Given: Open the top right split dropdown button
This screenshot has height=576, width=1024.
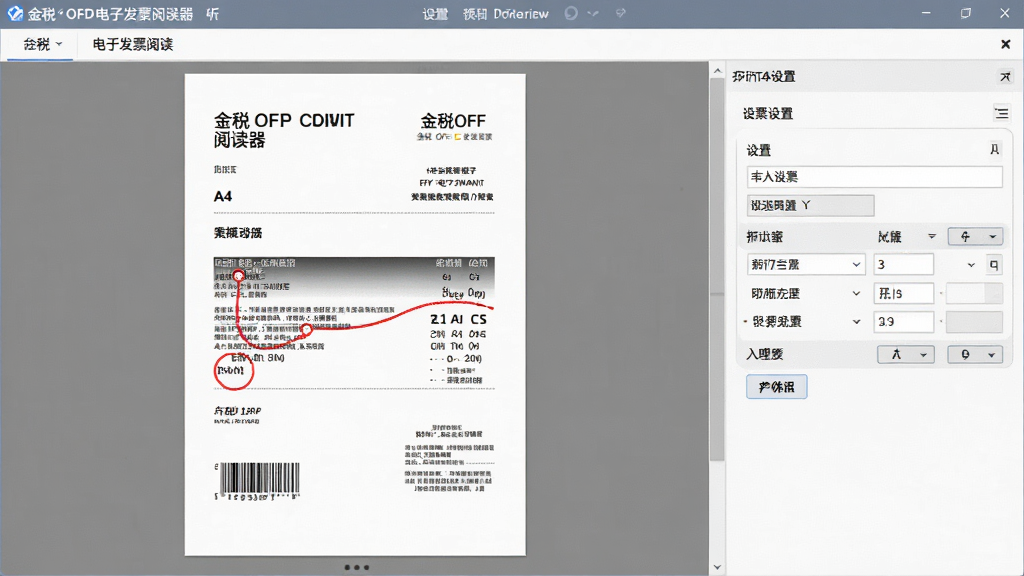Looking at the screenshot, I should [x=975, y=236].
